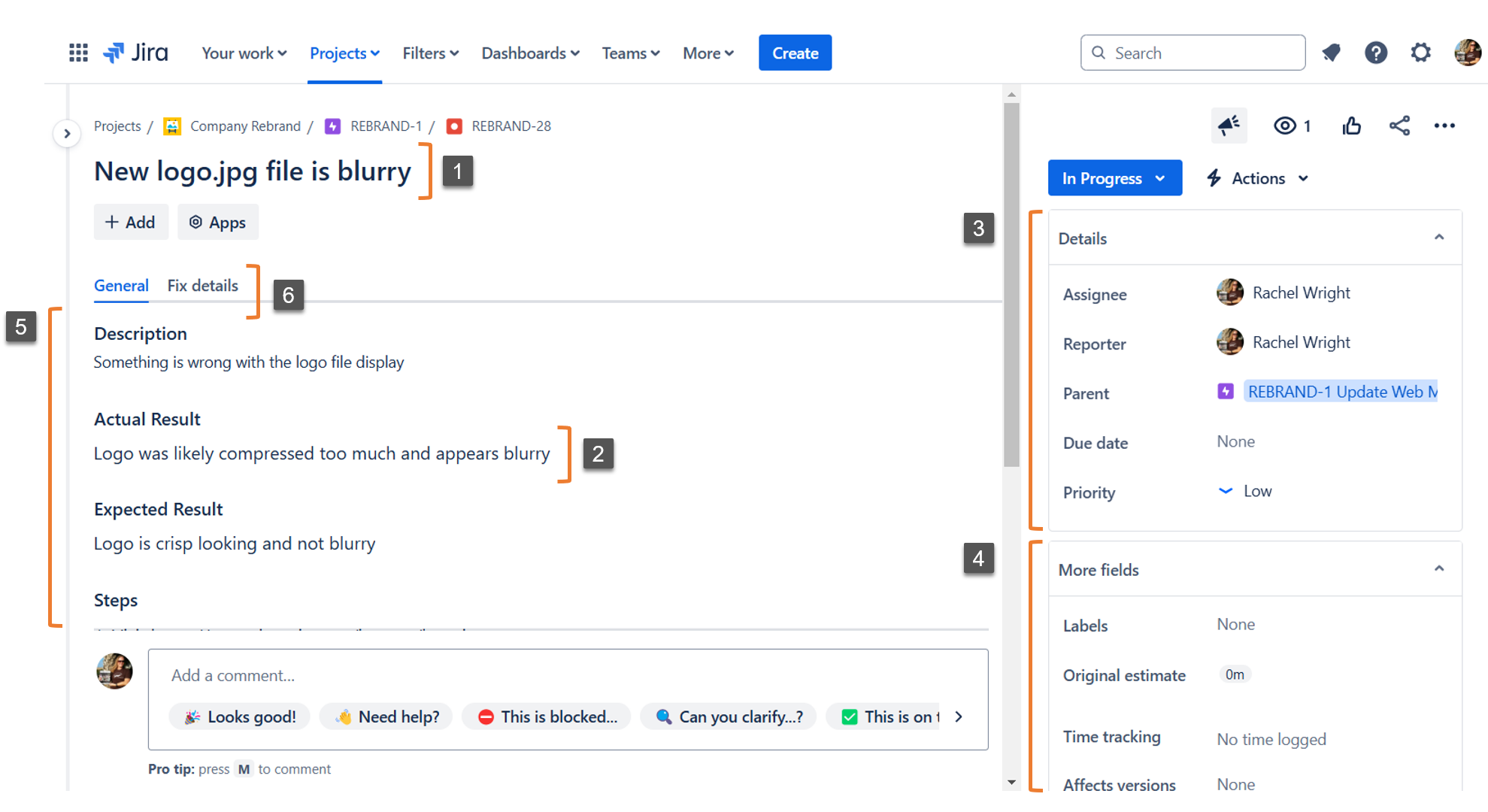Viewport: 1488px width, 812px height.
Task: Select the General tab
Action: [121, 286]
